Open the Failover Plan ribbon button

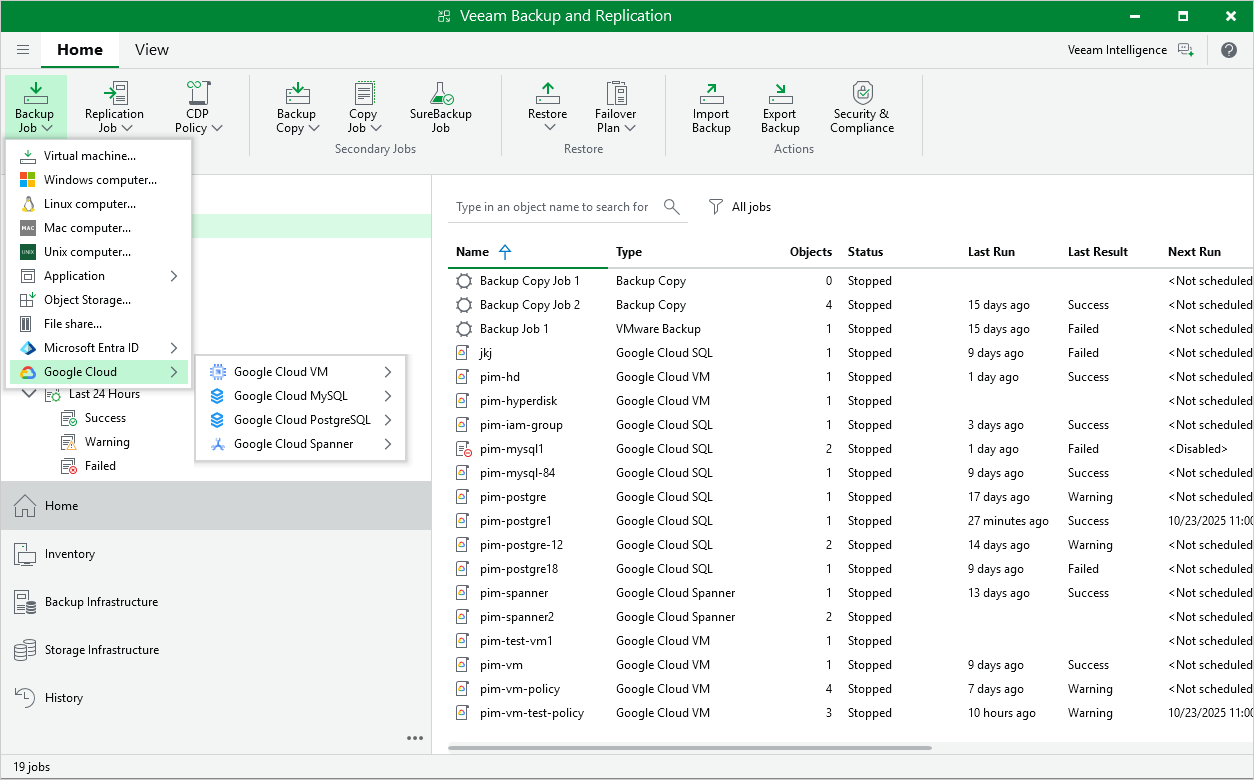616,107
